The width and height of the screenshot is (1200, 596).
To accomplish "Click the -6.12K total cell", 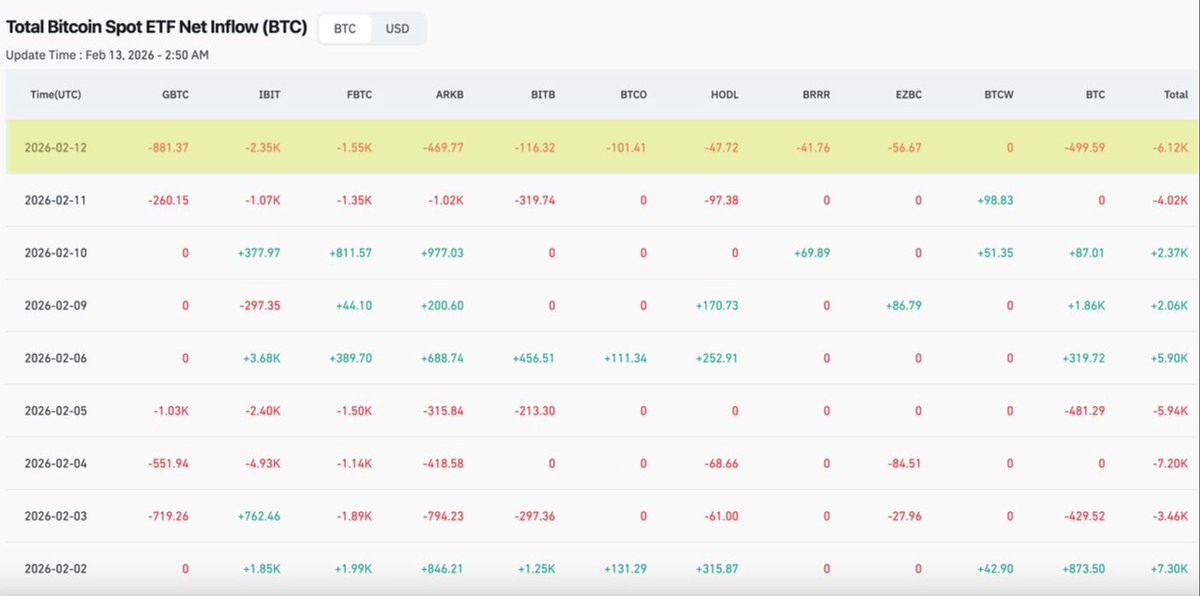I will pyautogui.click(x=1171, y=147).
